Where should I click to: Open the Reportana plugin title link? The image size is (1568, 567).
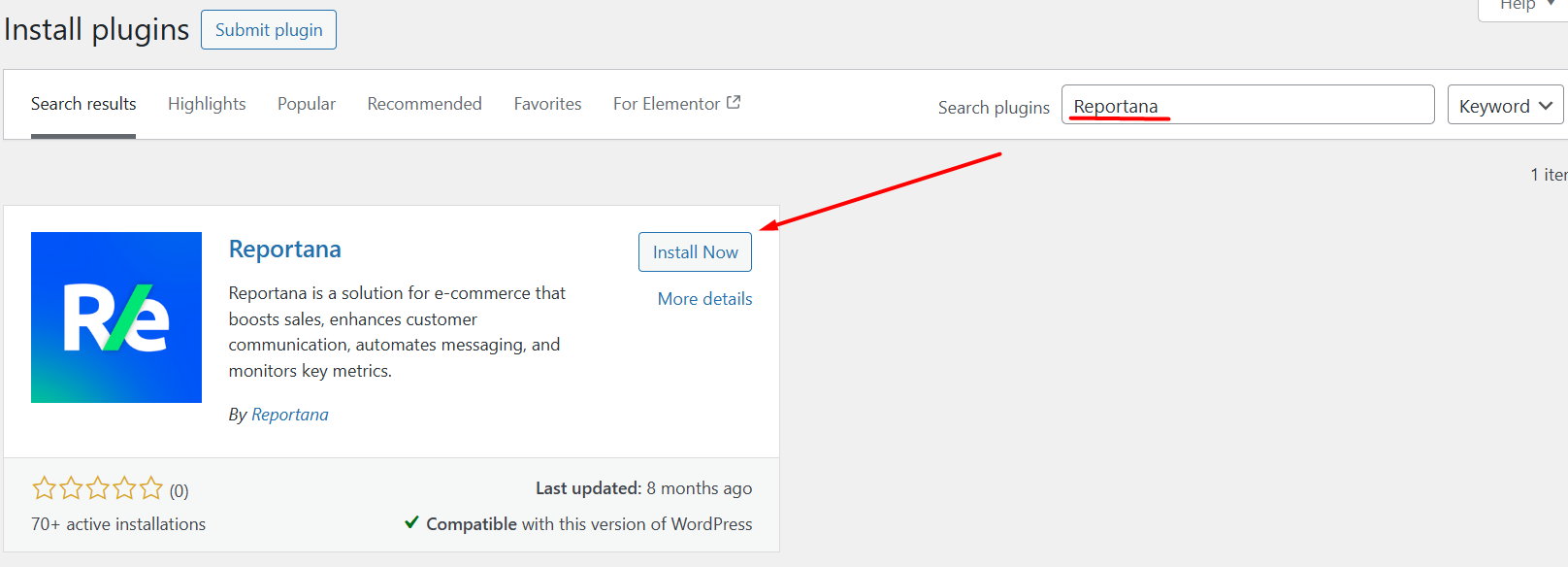285,250
